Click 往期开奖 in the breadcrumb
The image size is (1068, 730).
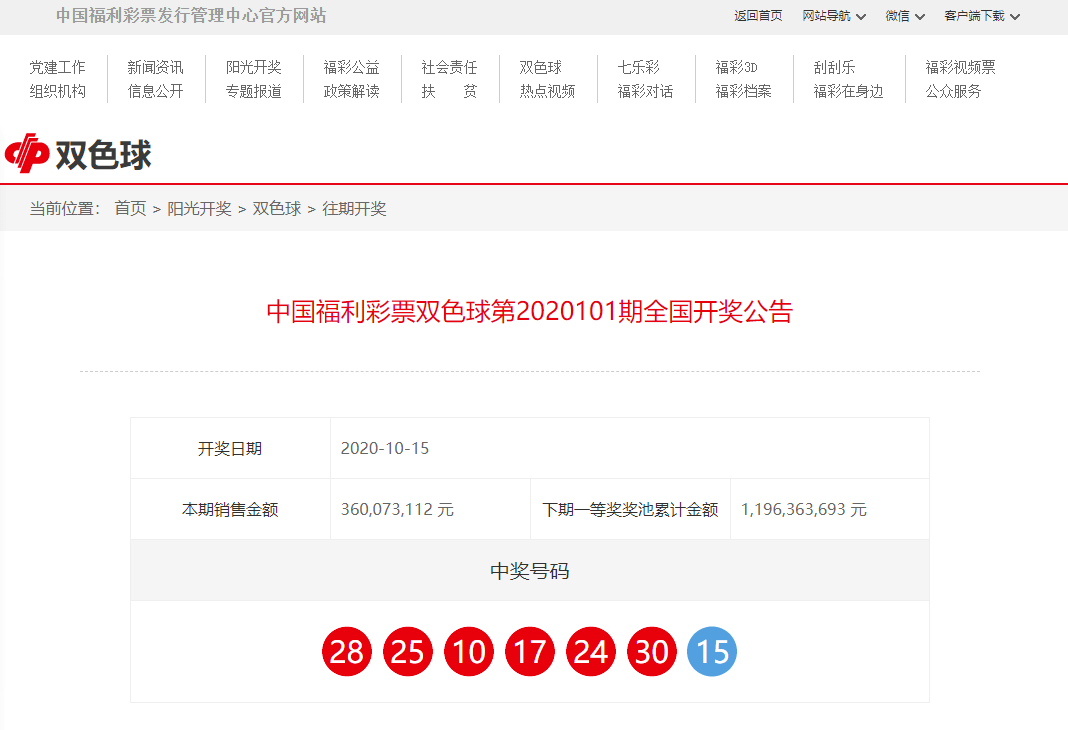click(x=354, y=208)
